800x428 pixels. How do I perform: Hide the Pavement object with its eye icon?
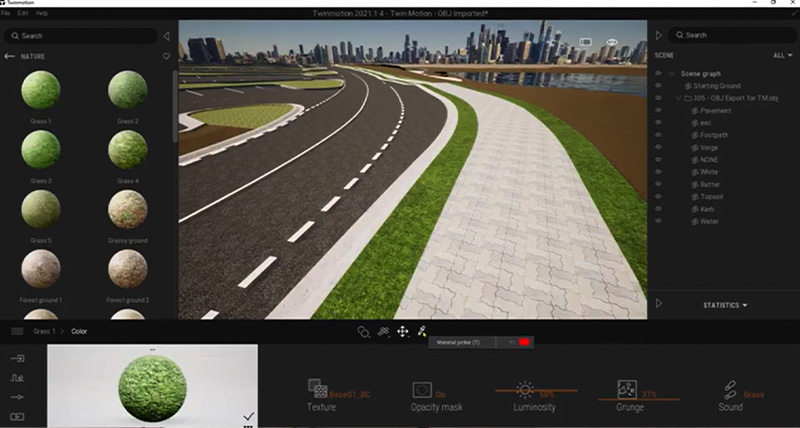click(659, 111)
